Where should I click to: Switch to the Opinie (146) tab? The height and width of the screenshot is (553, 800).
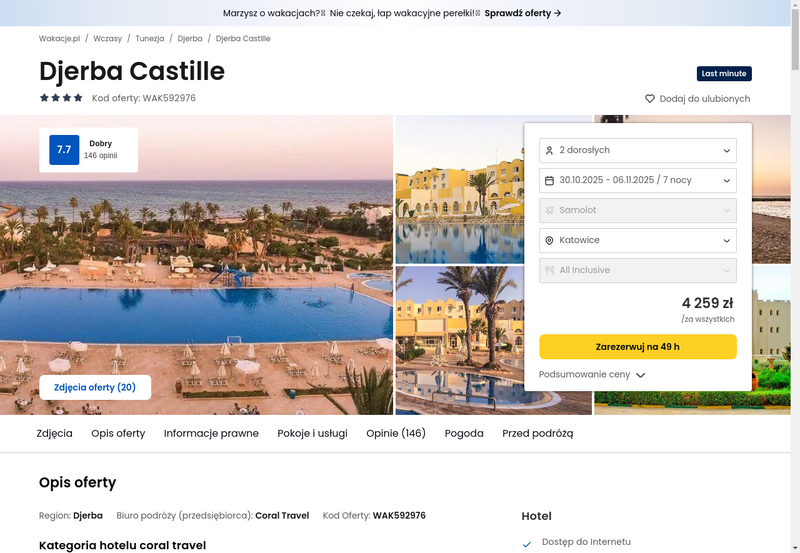pyautogui.click(x=396, y=433)
